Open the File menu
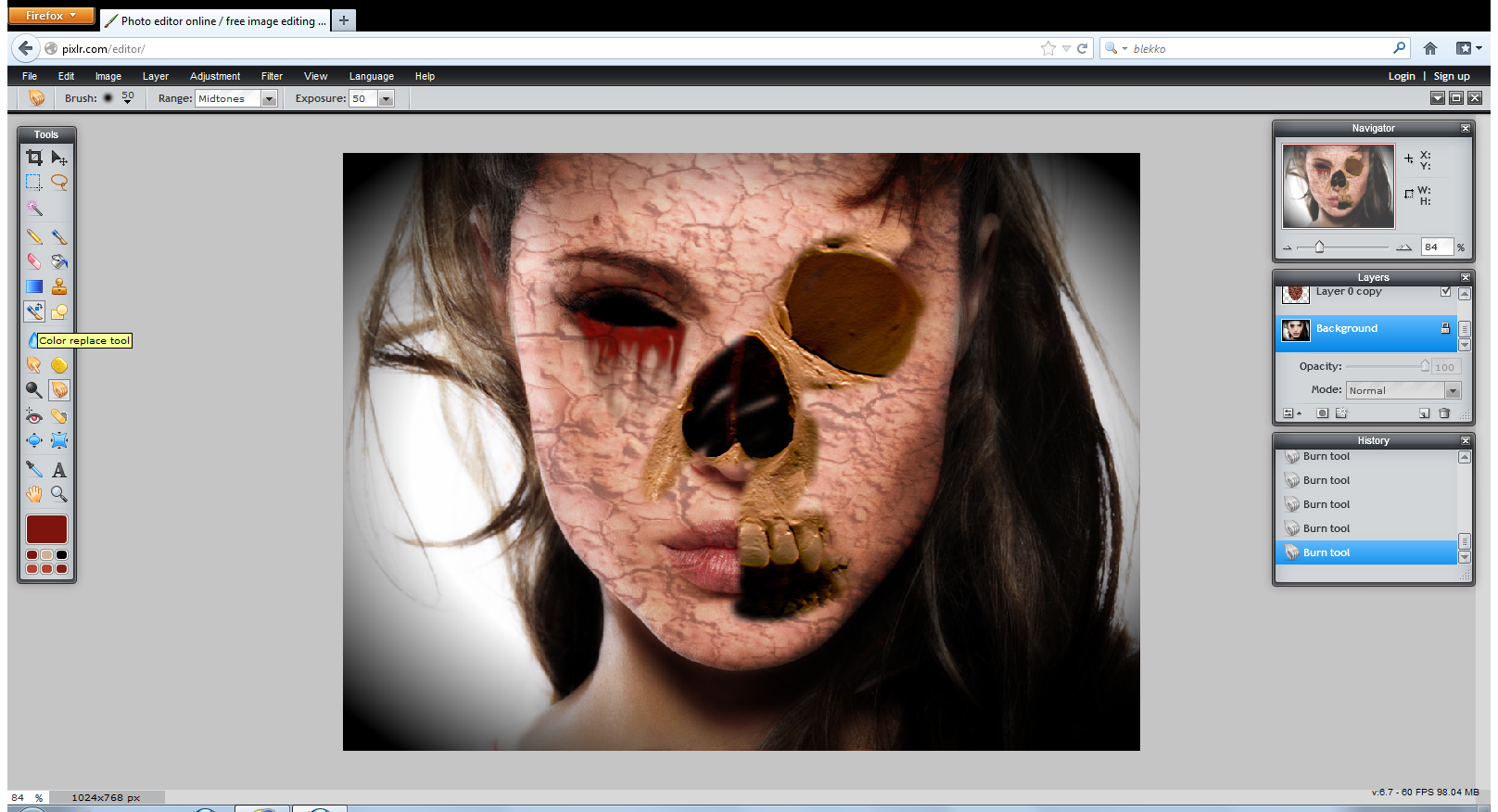The image size is (1498, 812). (30, 76)
